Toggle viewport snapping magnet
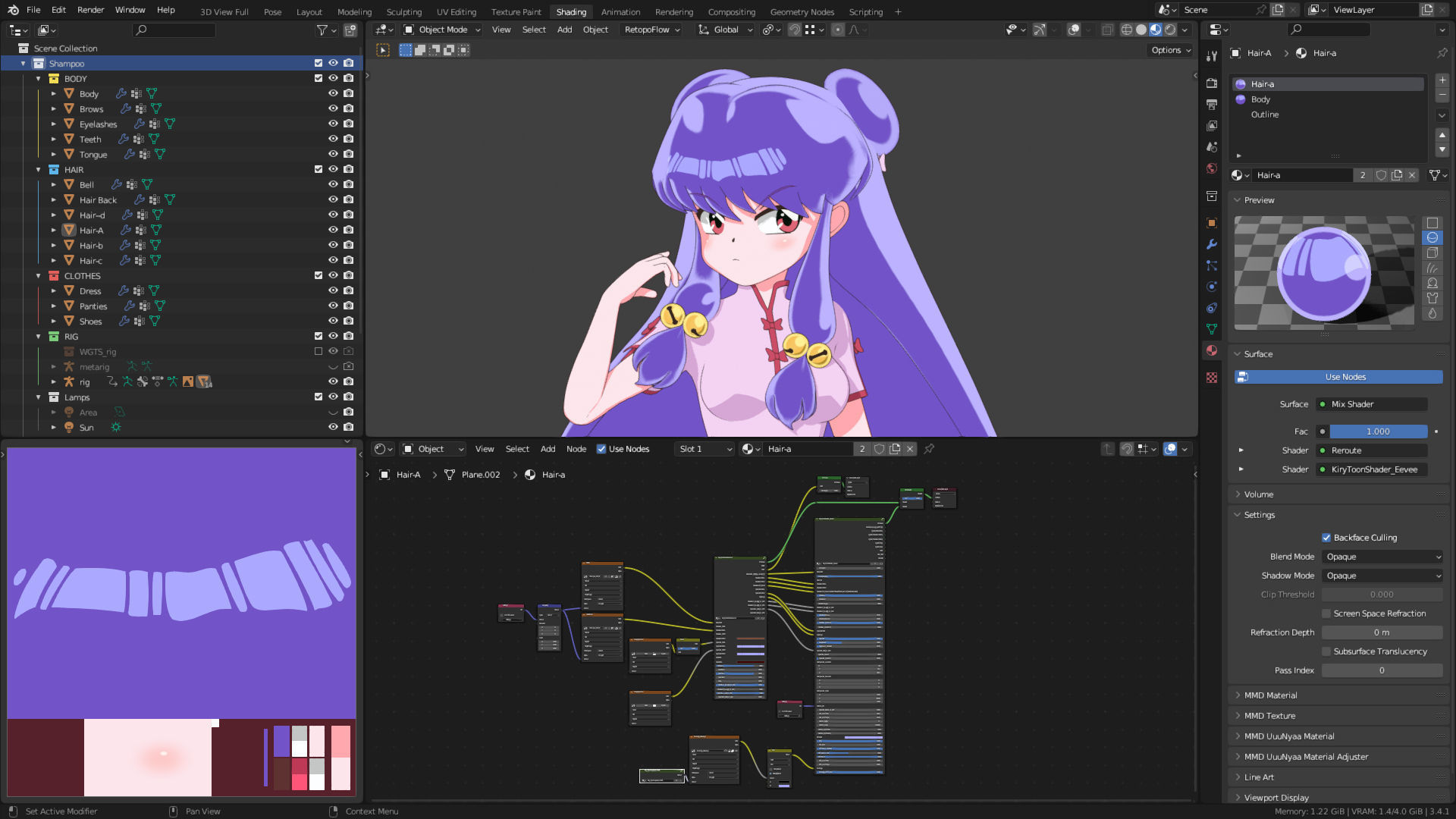Viewport: 1456px width, 819px height. (x=795, y=30)
